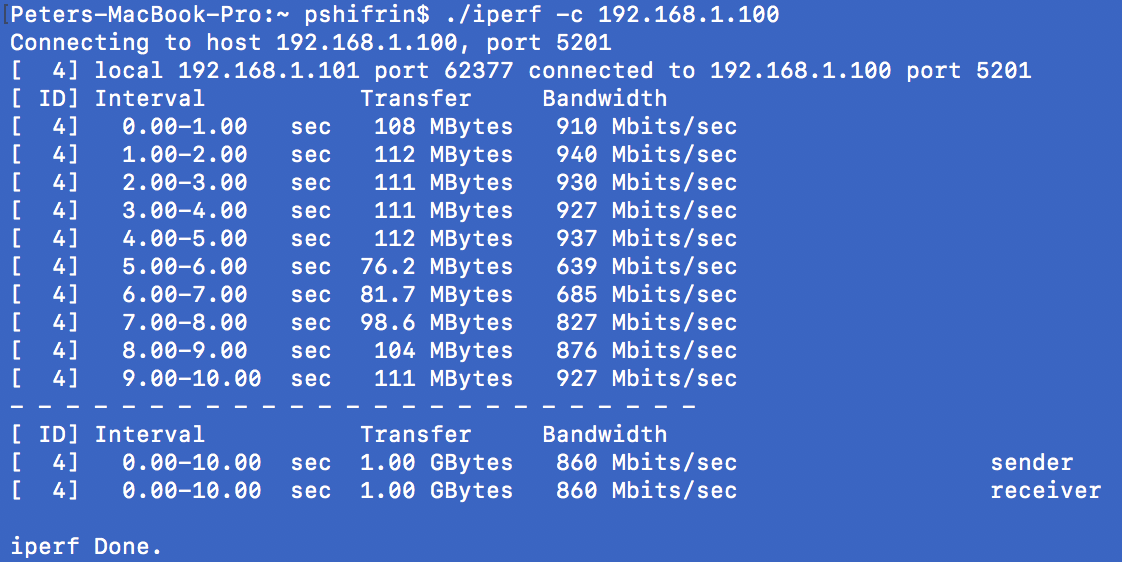The image size is (1122, 562).
Task: Click the 639 Mbits/sec bandwidth value
Action: (x=647, y=266)
